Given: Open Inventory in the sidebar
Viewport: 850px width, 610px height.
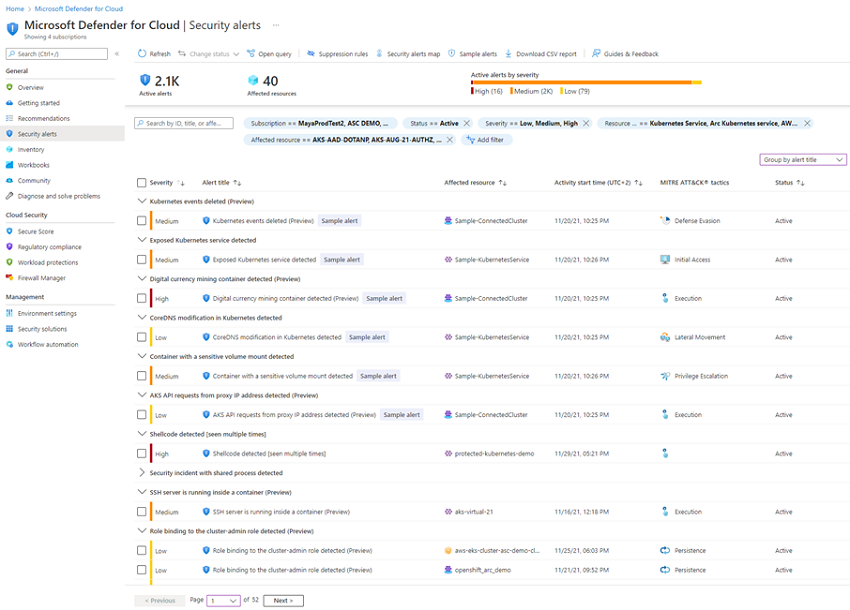Looking at the screenshot, I should [x=31, y=150].
